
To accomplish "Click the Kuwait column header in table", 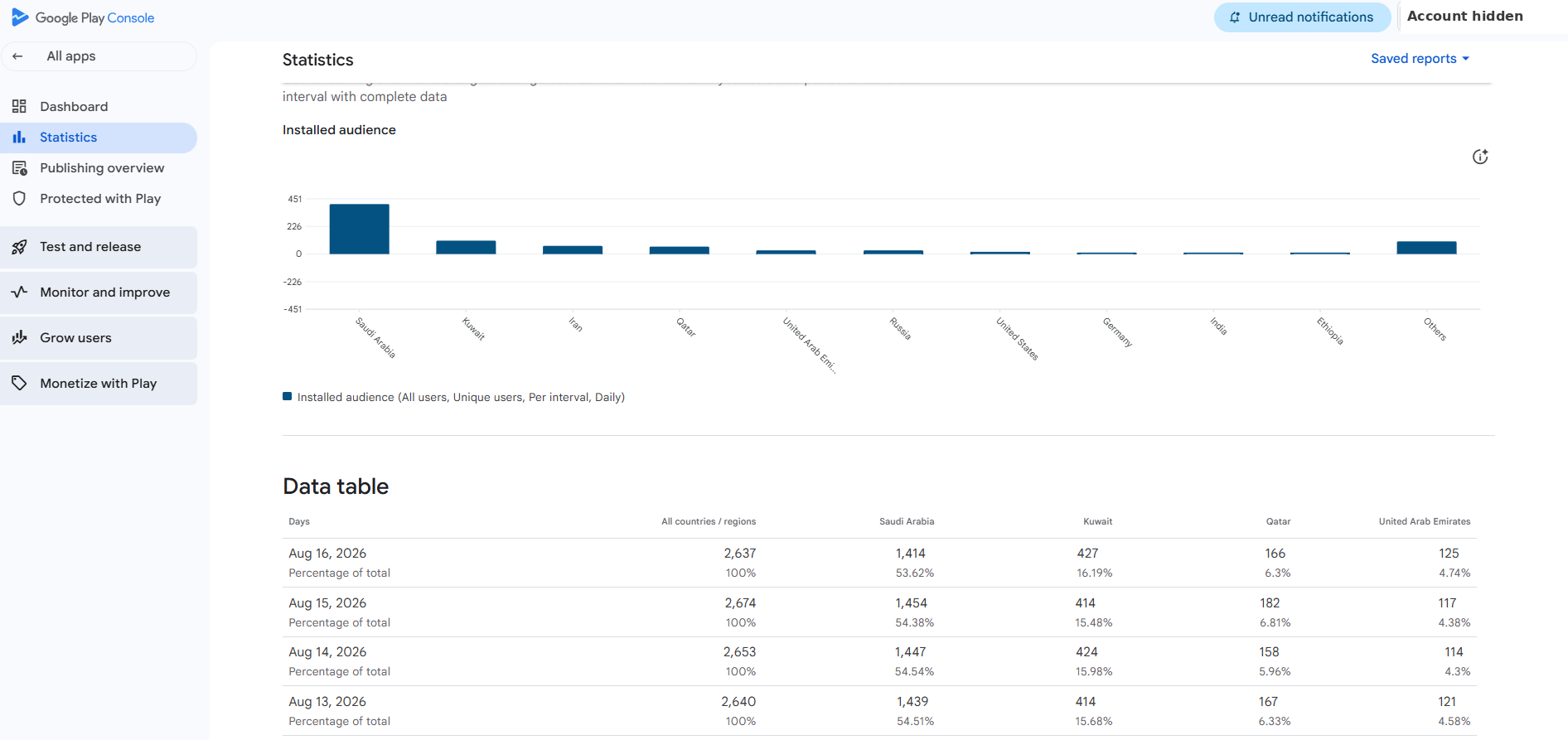I will [1098, 521].
